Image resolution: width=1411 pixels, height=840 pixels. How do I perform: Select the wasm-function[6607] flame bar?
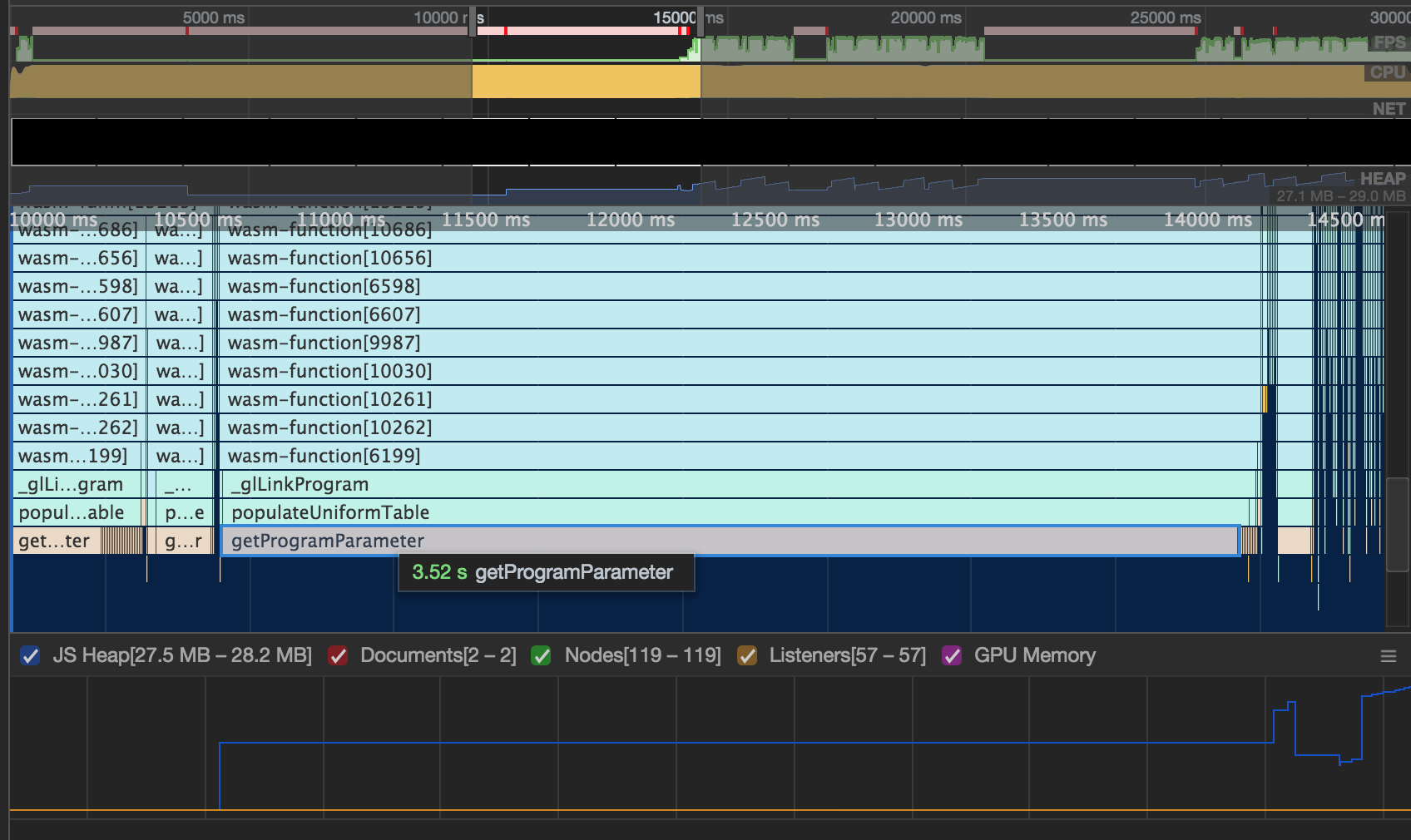[740, 314]
